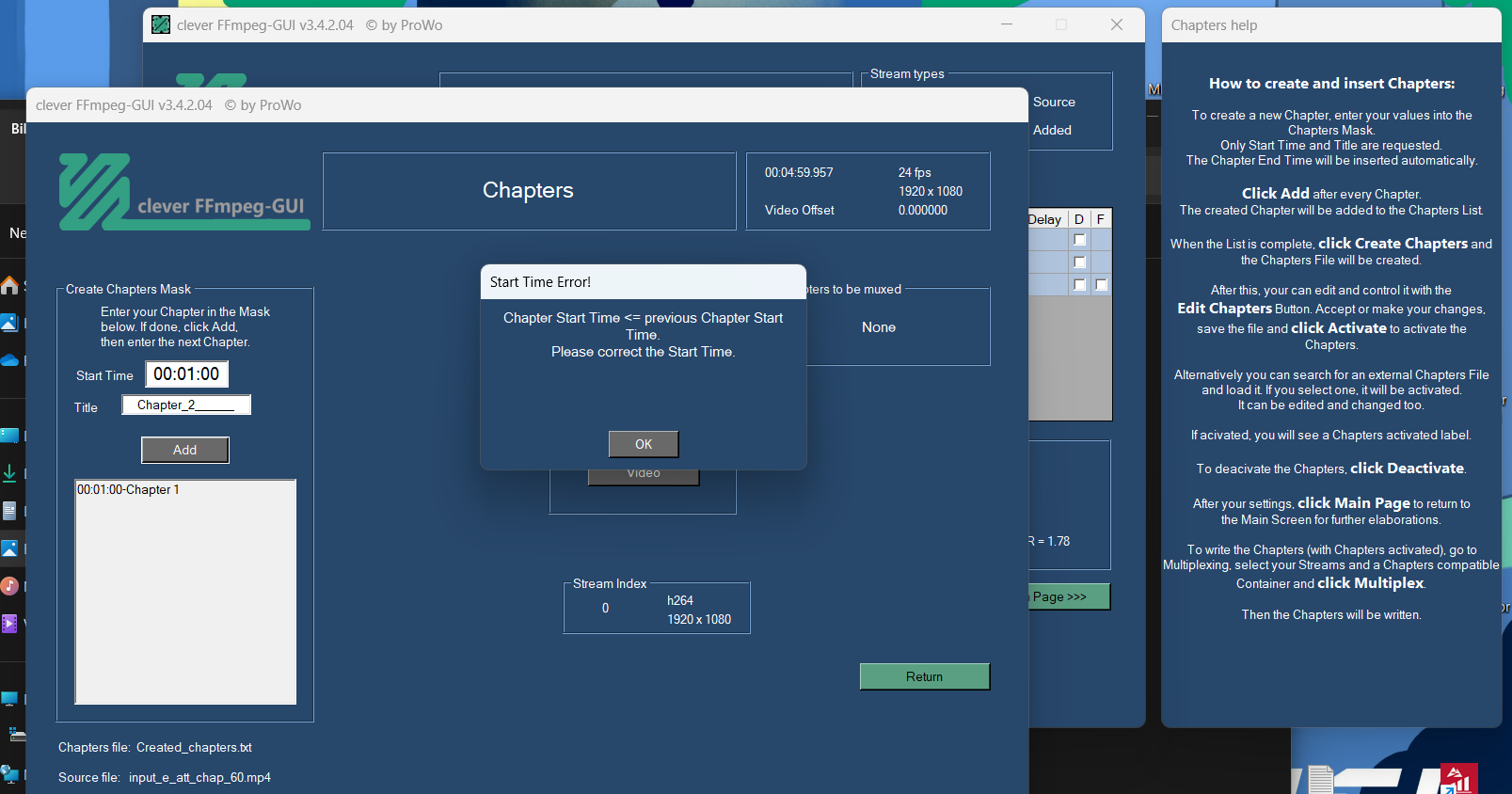
Task: Open the Videos icon in Explorer sidebar
Action: tap(9, 623)
